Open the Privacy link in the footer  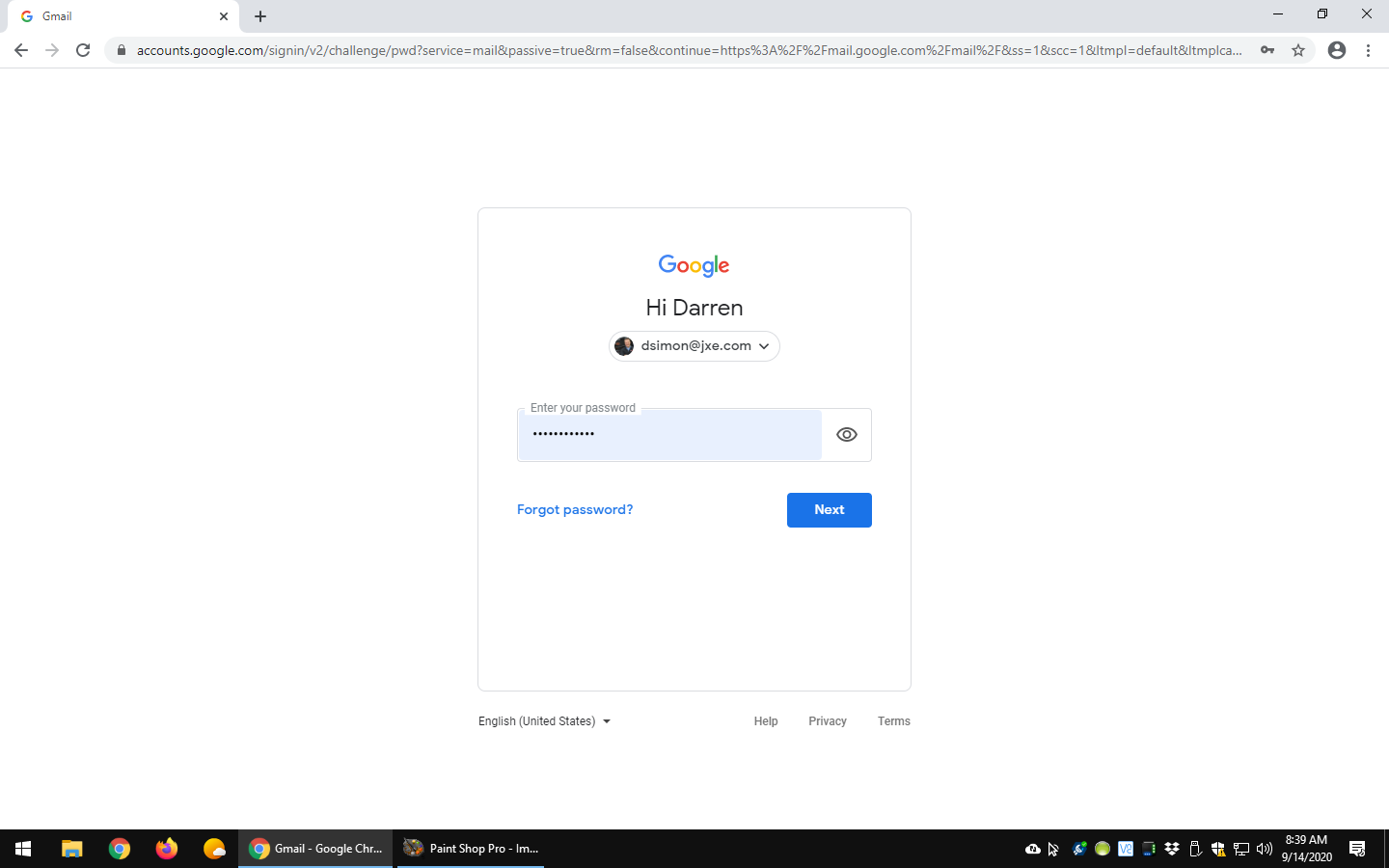[x=828, y=721]
